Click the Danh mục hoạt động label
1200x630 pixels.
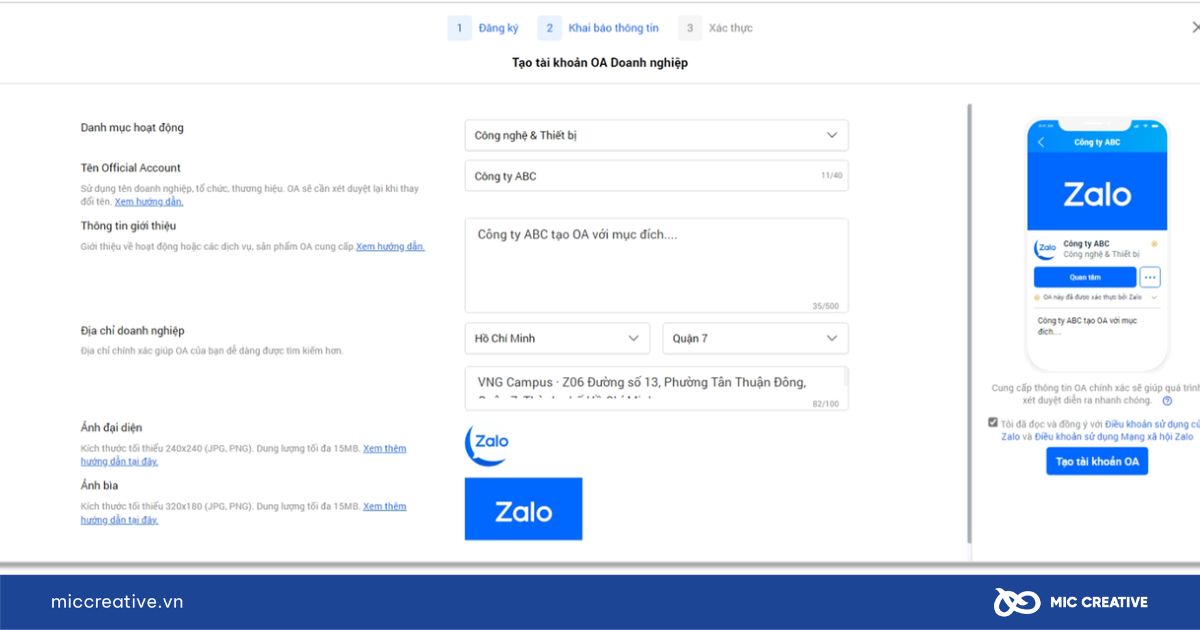tap(132, 128)
